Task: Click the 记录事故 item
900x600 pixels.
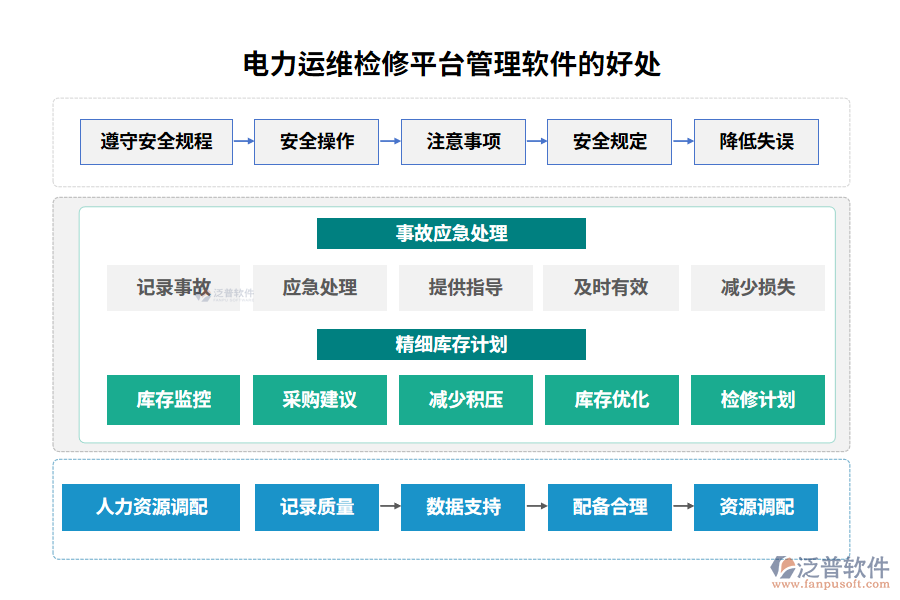Action: point(173,288)
